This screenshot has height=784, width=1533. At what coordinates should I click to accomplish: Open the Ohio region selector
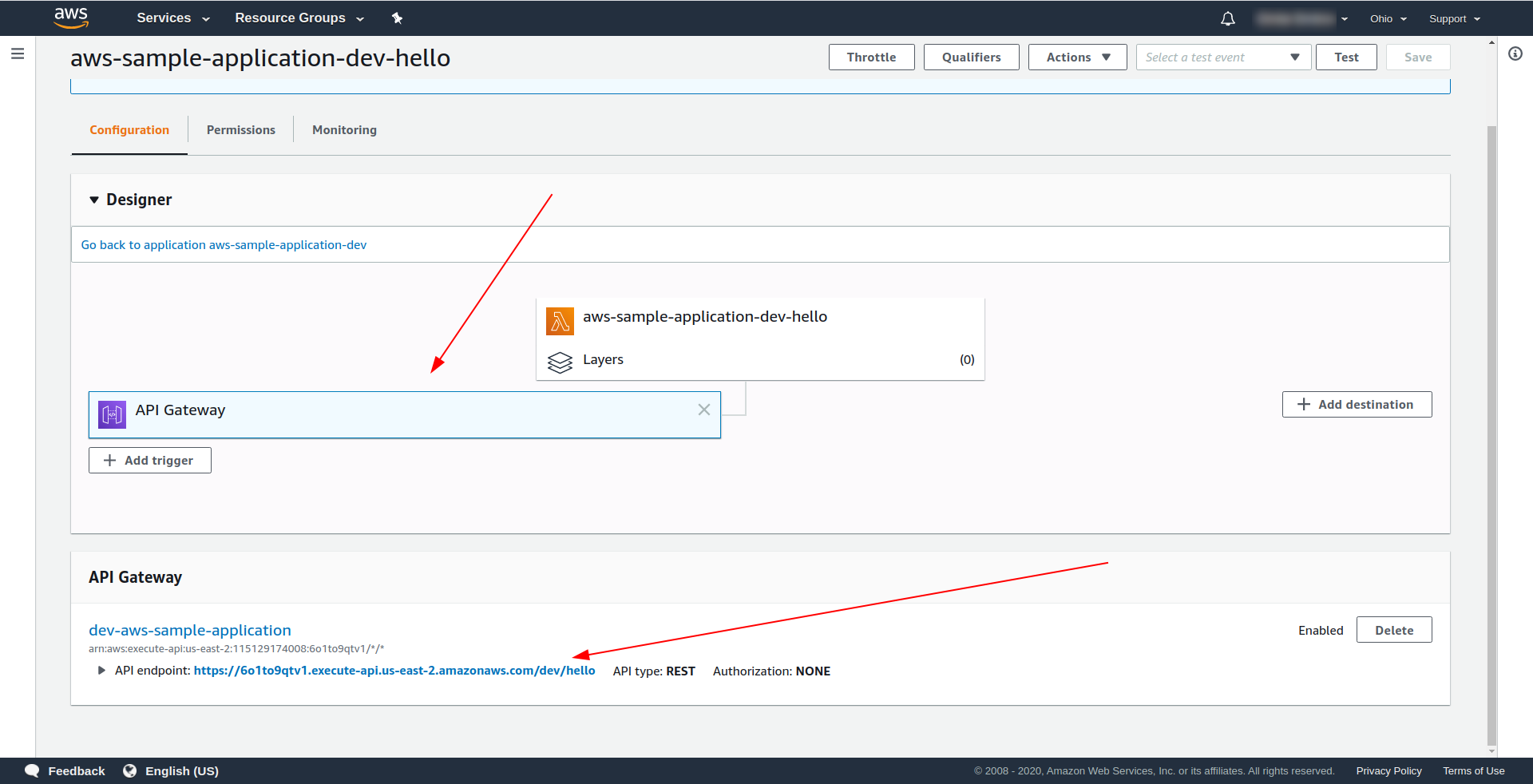tap(1388, 18)
